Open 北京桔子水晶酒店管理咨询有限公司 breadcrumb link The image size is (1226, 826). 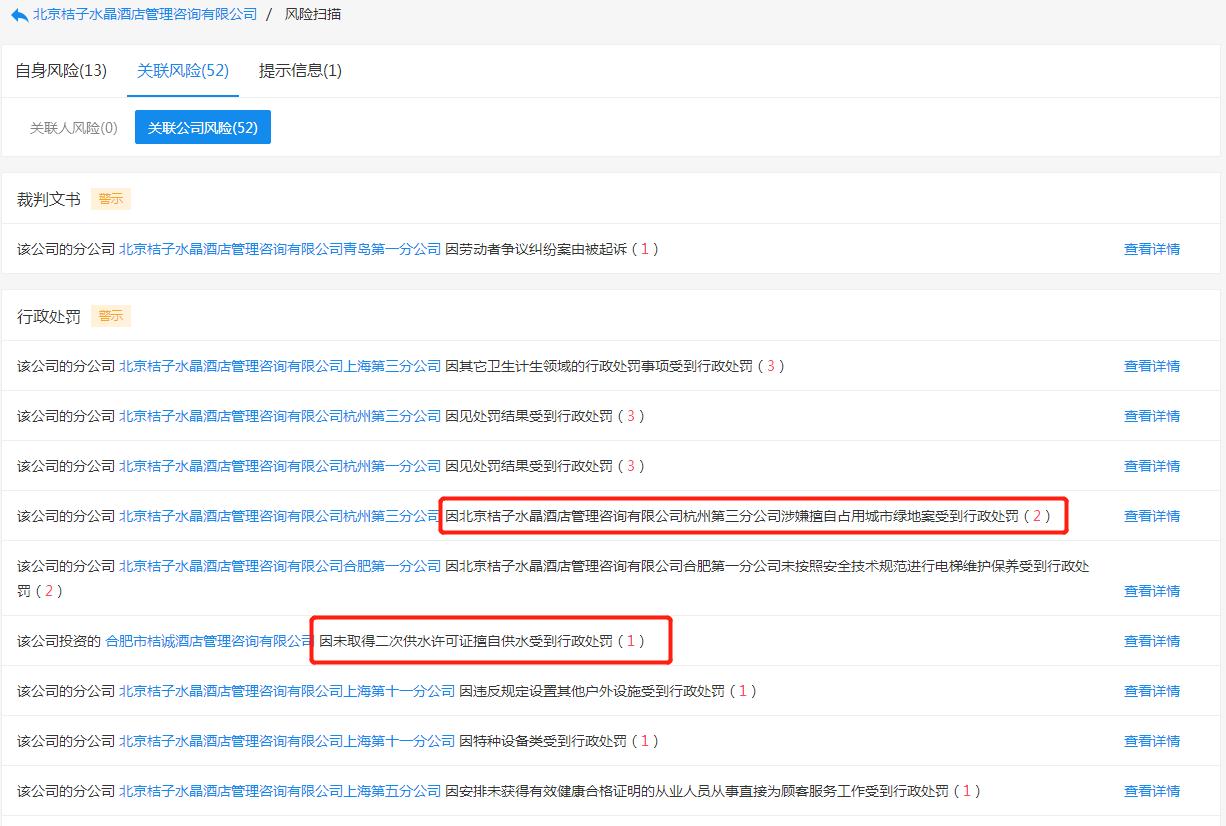[x=144, y=15]
